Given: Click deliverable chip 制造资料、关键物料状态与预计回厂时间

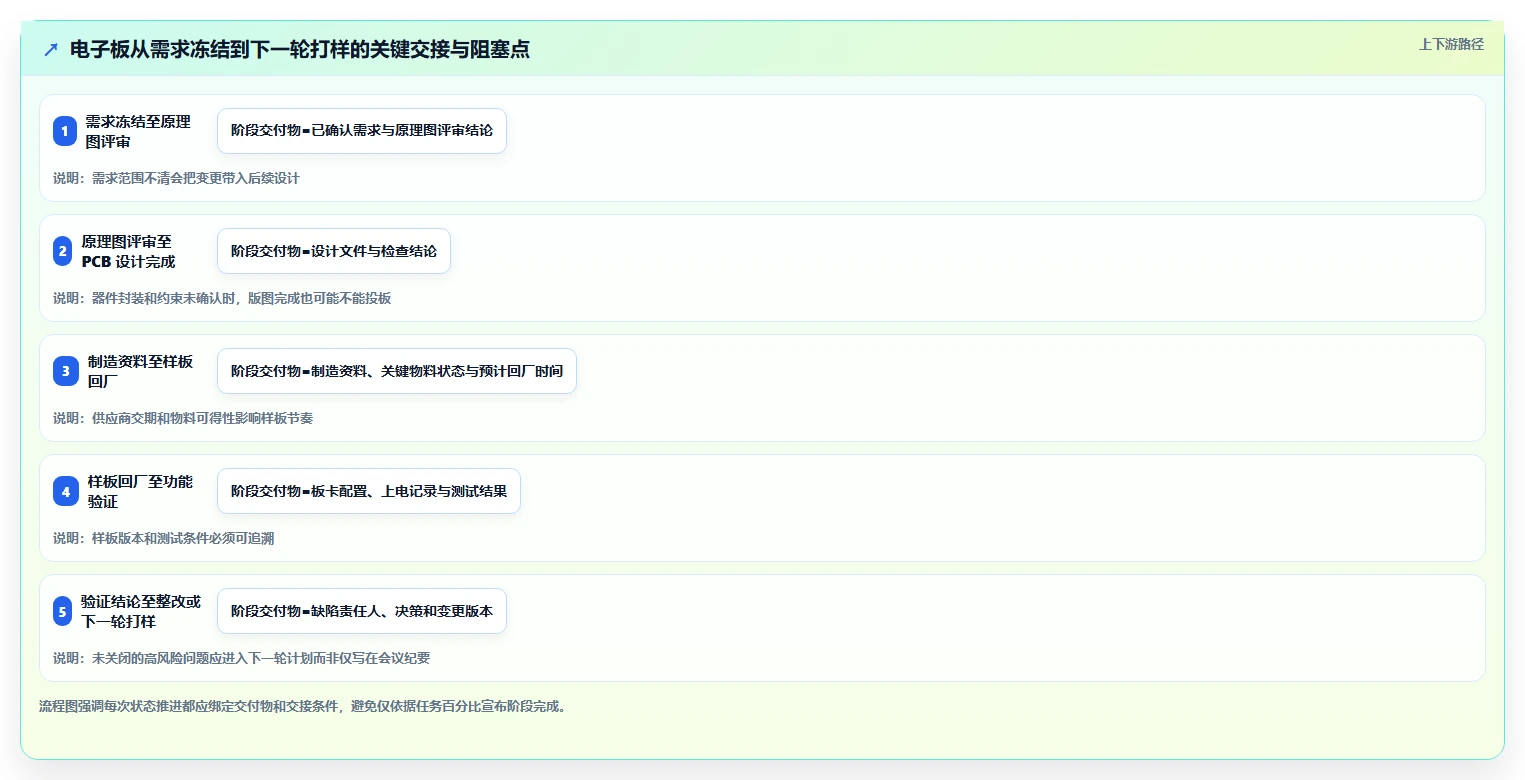Looking at the screenshot, I should coord(397,371).
